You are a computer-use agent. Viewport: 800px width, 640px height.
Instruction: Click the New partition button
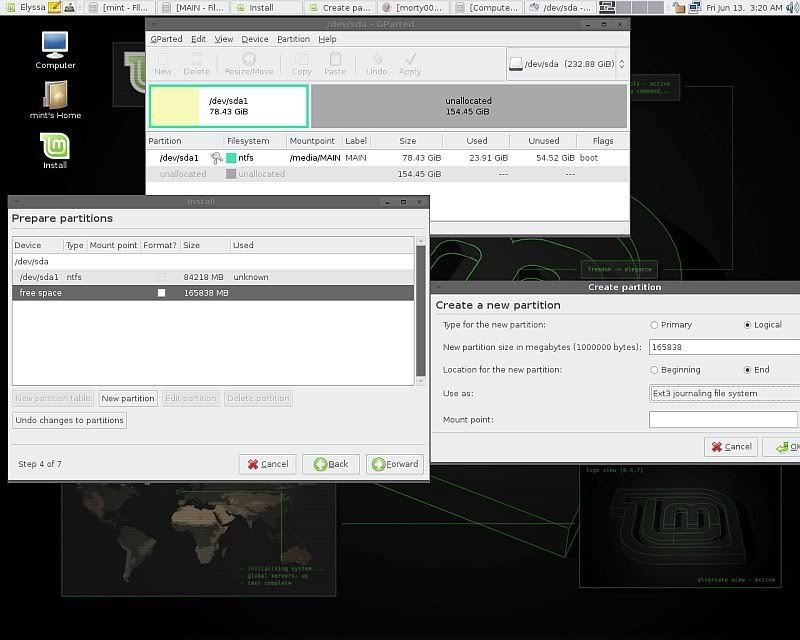pos(128,399)
